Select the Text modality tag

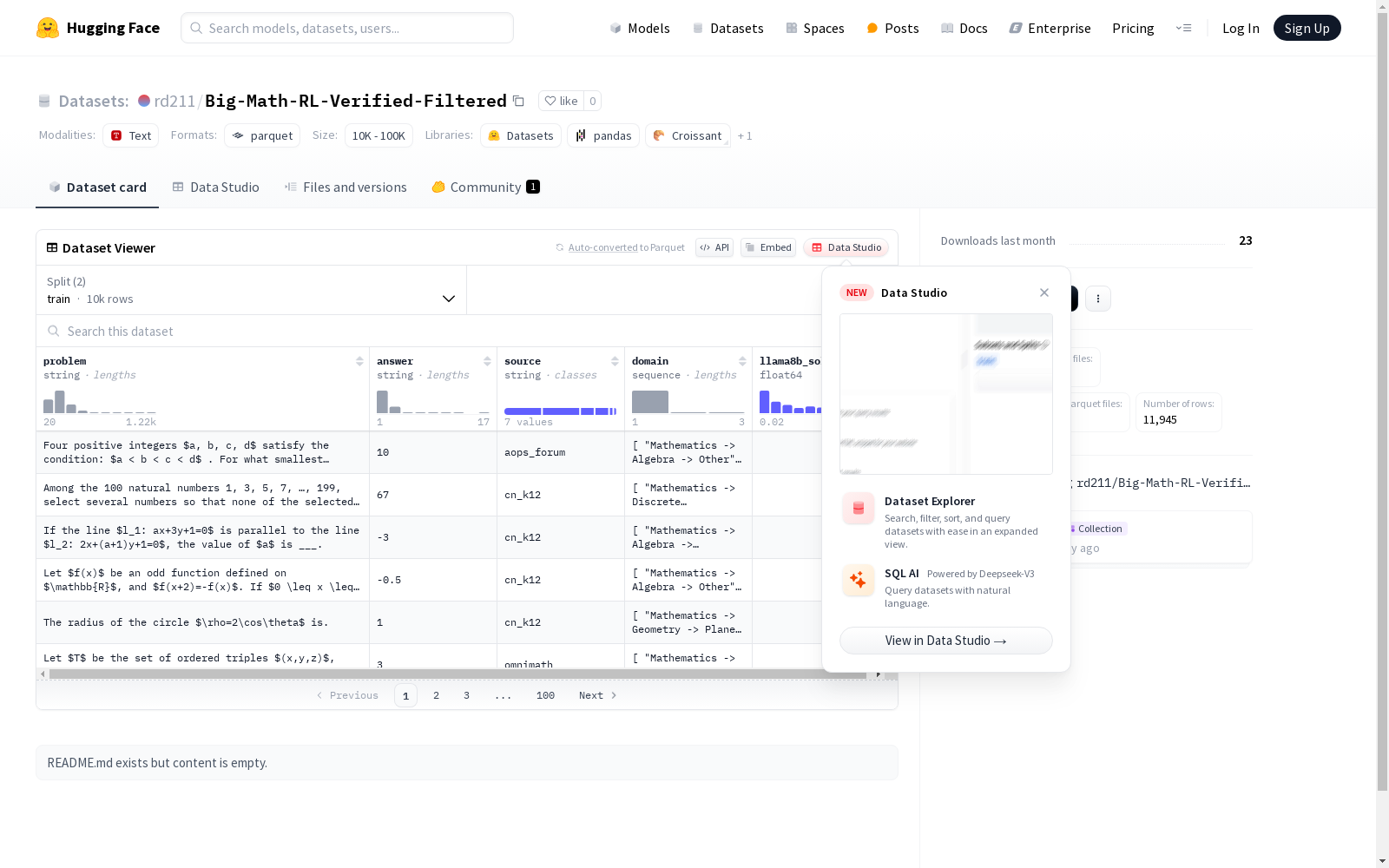(x=131, y=135)
